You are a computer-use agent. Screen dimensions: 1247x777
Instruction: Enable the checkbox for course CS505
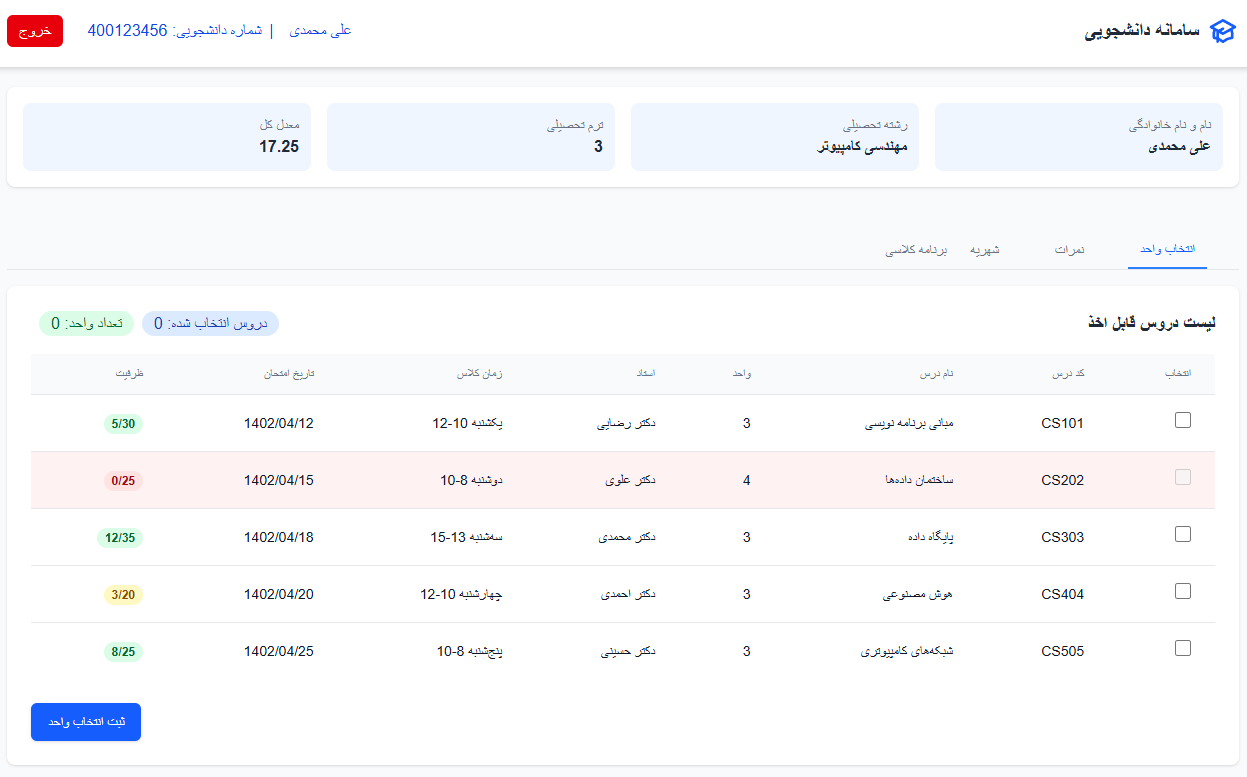pos(1183,649)
